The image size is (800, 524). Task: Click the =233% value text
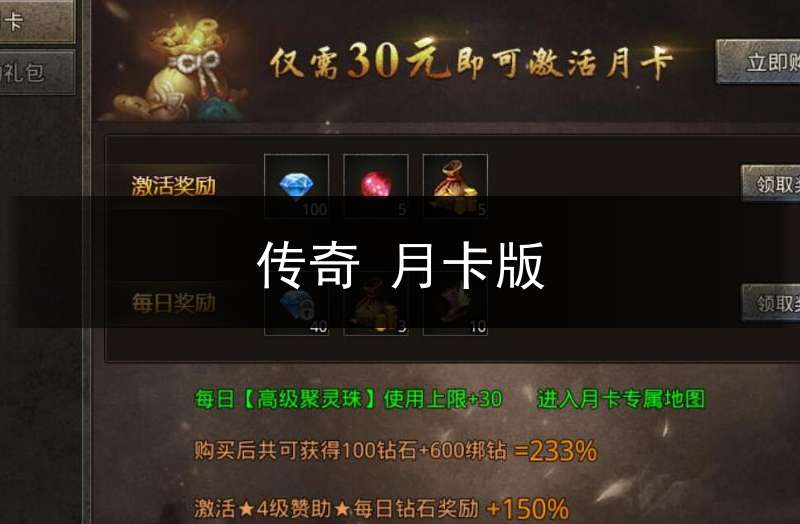click(555, 451)
